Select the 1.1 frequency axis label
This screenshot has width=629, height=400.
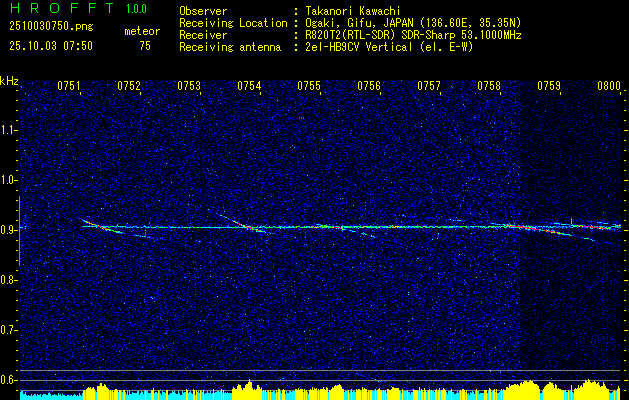coord(9,129)
